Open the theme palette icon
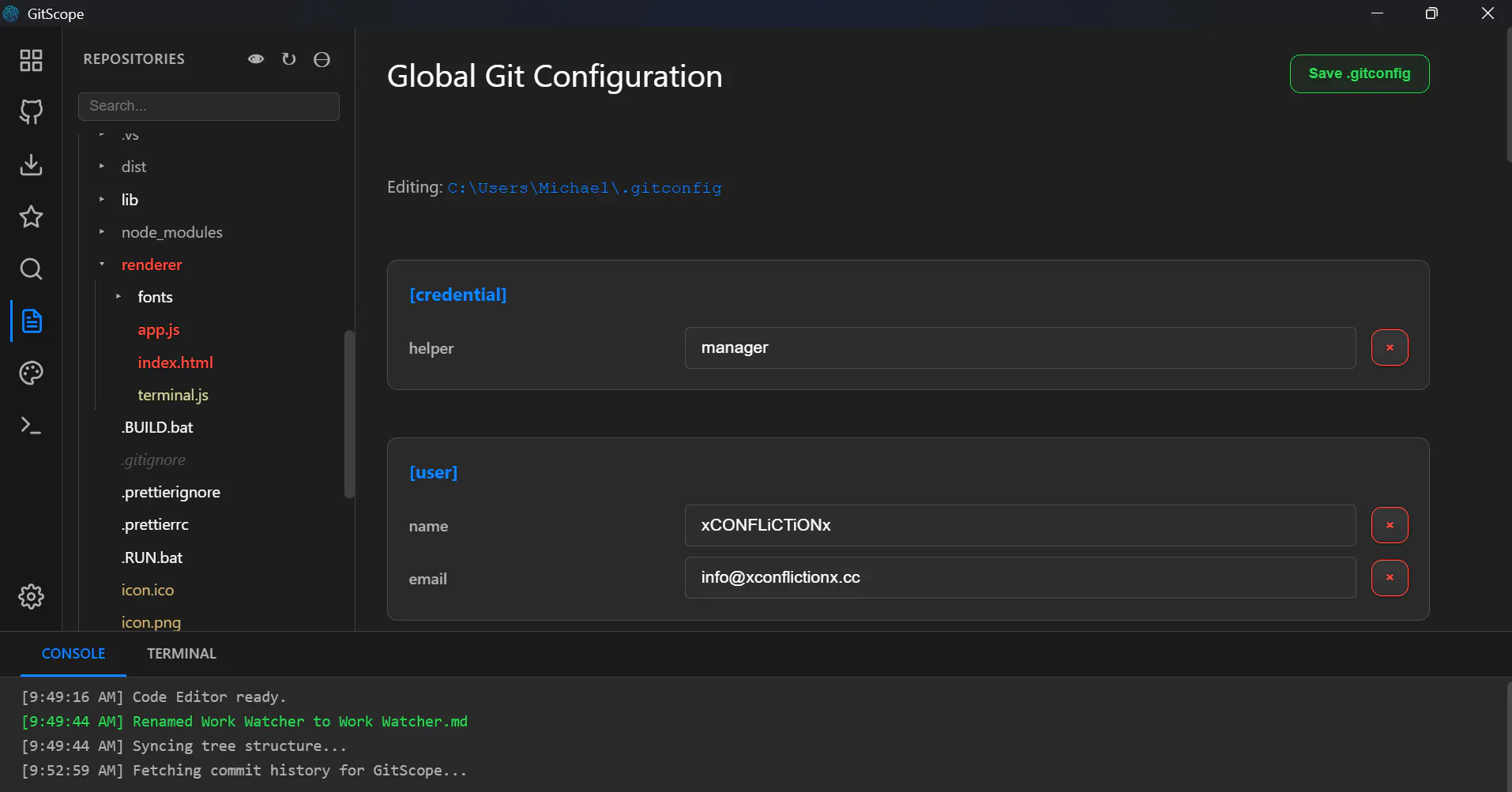The width and height of the screenshot is (1512, 792). (31, 373)
